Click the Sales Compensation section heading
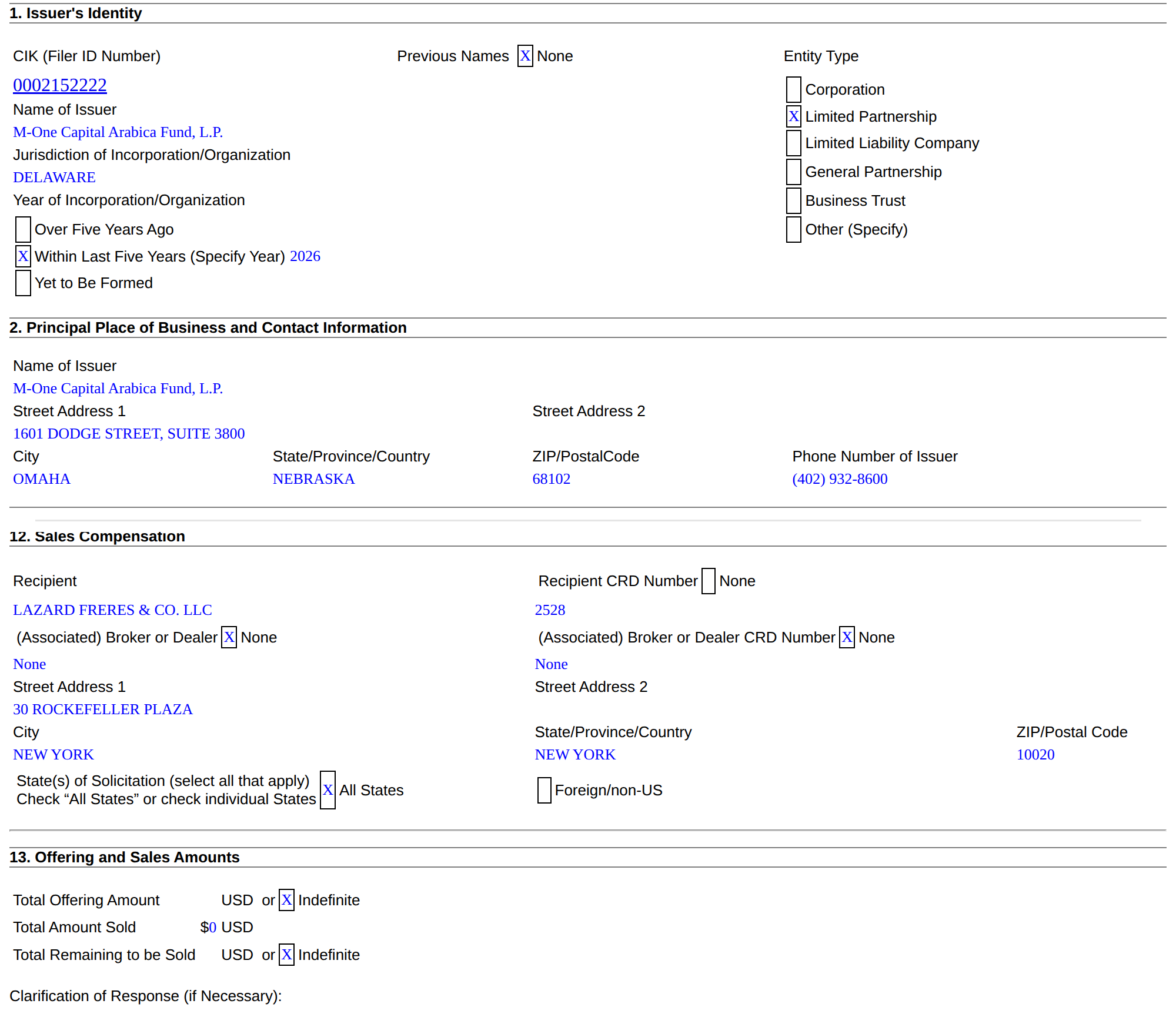This screenshot has height=1014, width=1176. (98, 536)
